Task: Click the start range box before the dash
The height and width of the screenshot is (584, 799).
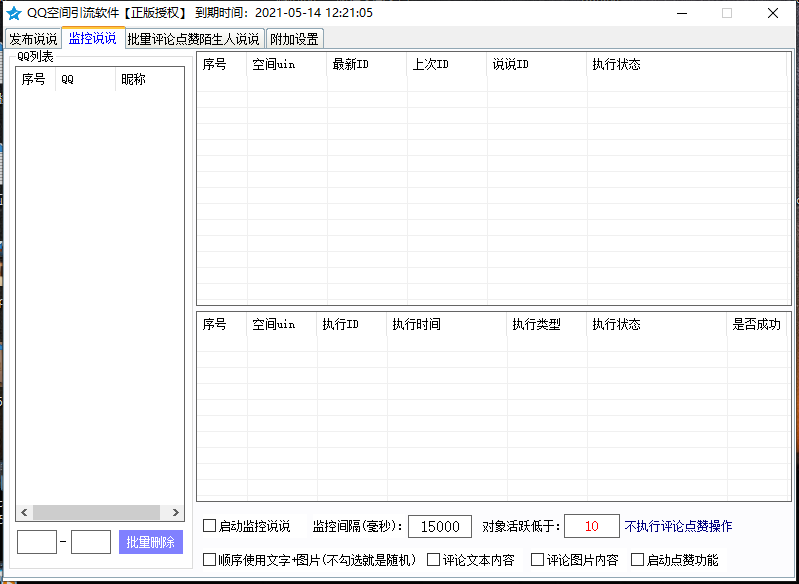Action: click(x=37, y=542)
